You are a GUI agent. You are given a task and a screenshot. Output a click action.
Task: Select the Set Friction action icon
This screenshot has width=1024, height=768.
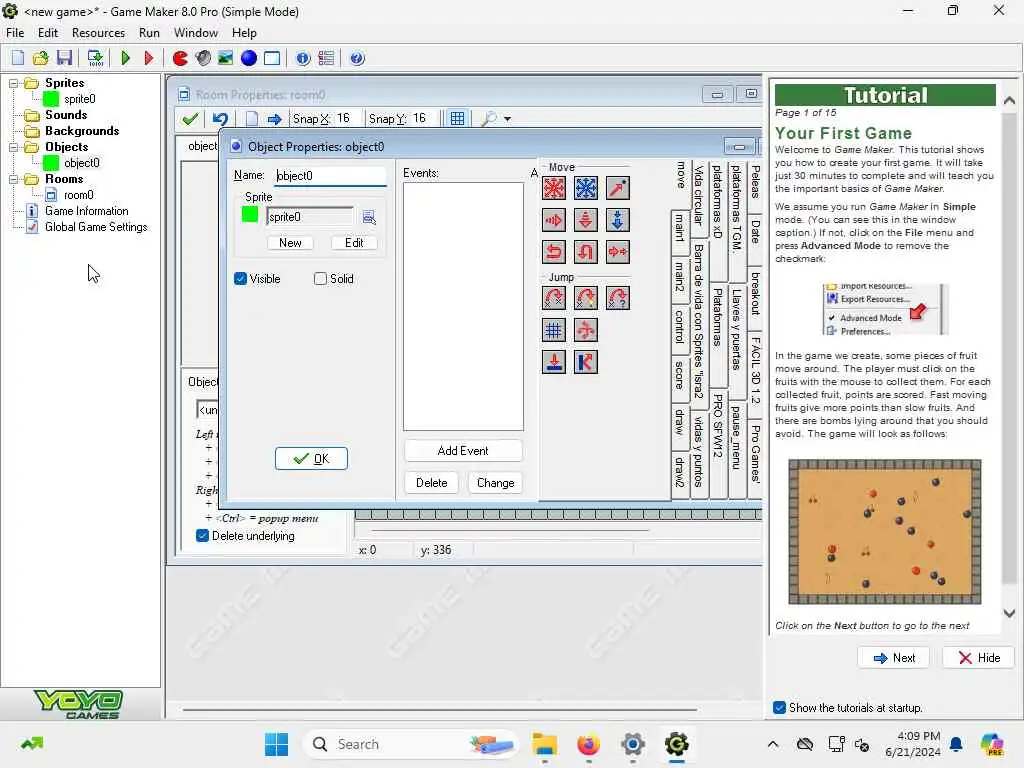(618, 252)
